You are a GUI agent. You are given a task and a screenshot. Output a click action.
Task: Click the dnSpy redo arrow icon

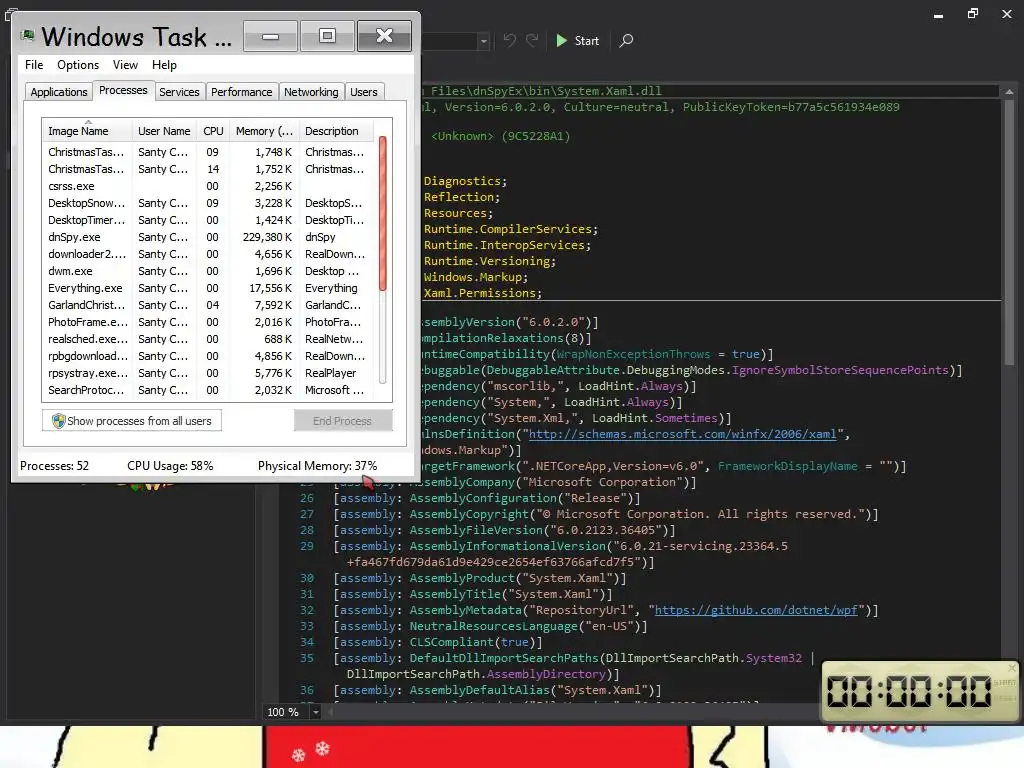[x=532, y=40]
